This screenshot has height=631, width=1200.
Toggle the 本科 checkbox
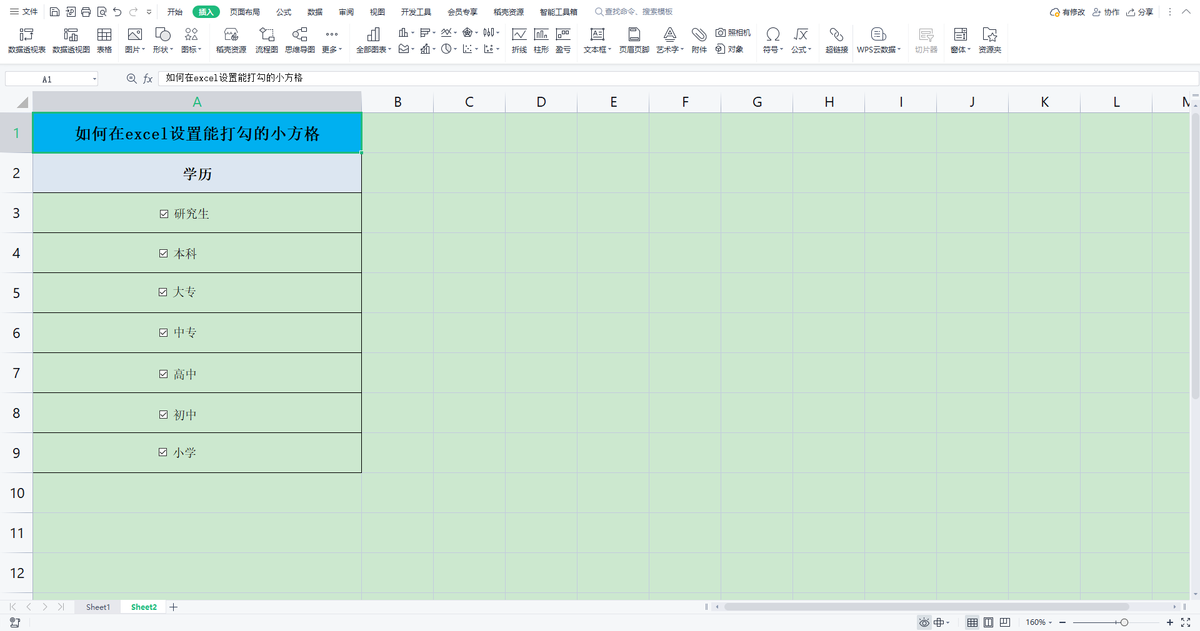tap(164, 253)
